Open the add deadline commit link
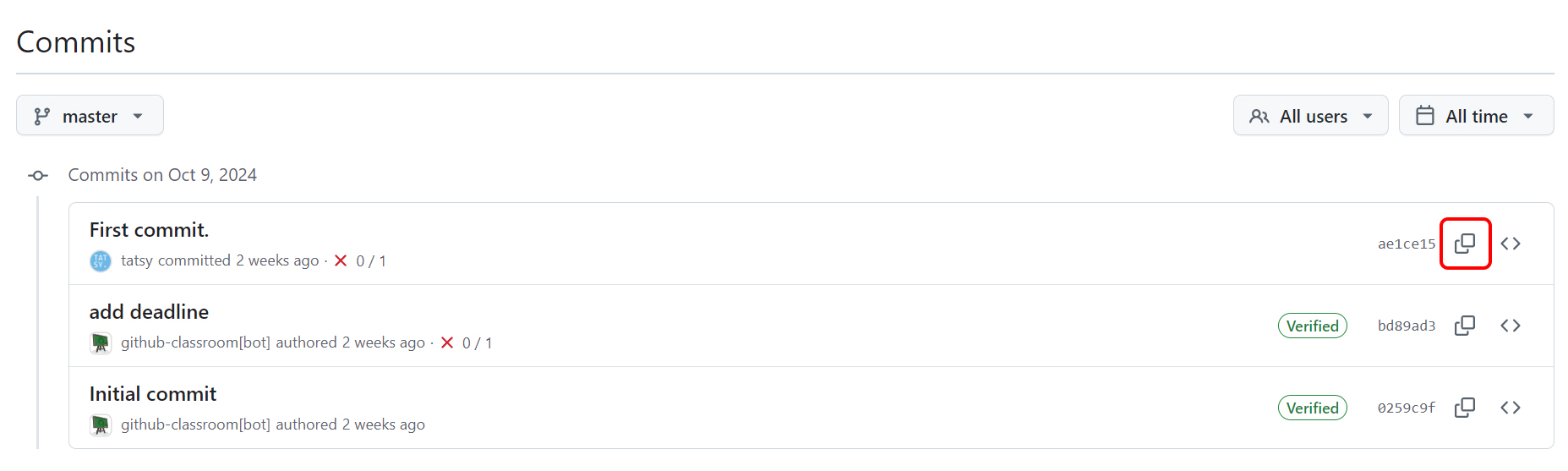Screen dimensions: 1568x471 click(x=149, y=312)
